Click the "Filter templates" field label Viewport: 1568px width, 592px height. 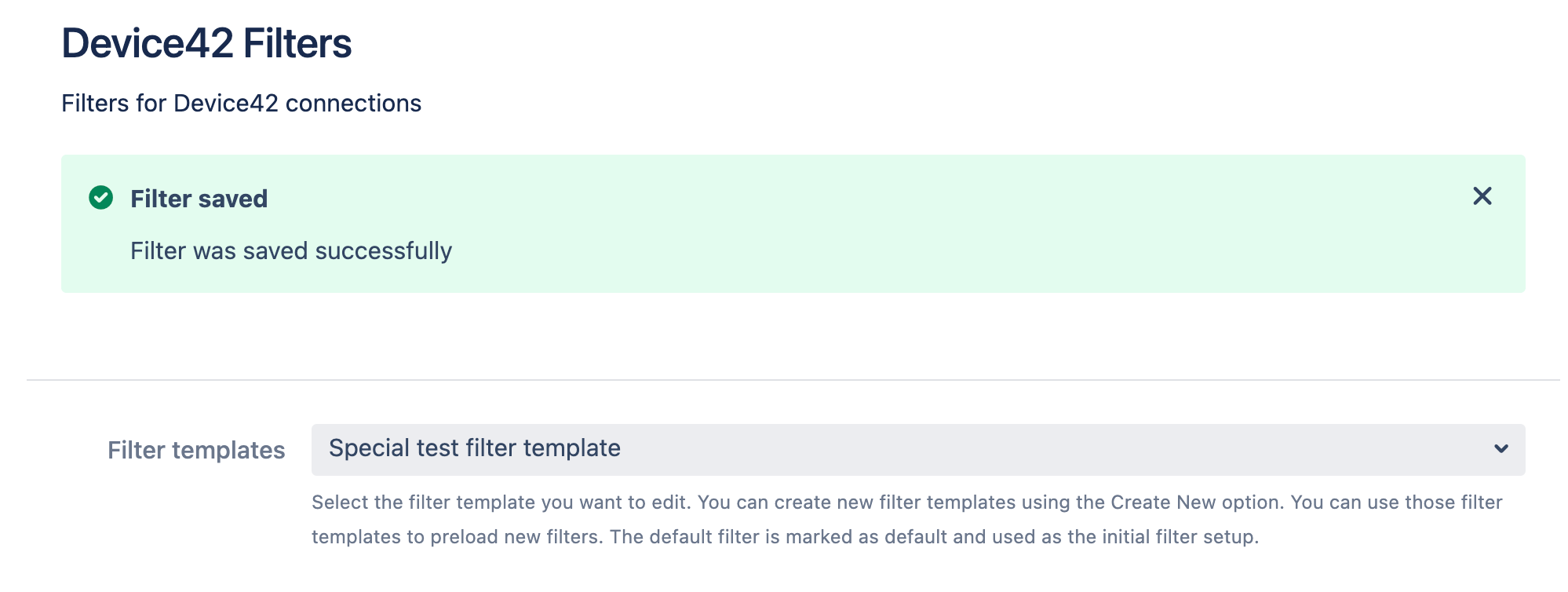(196, 451)
